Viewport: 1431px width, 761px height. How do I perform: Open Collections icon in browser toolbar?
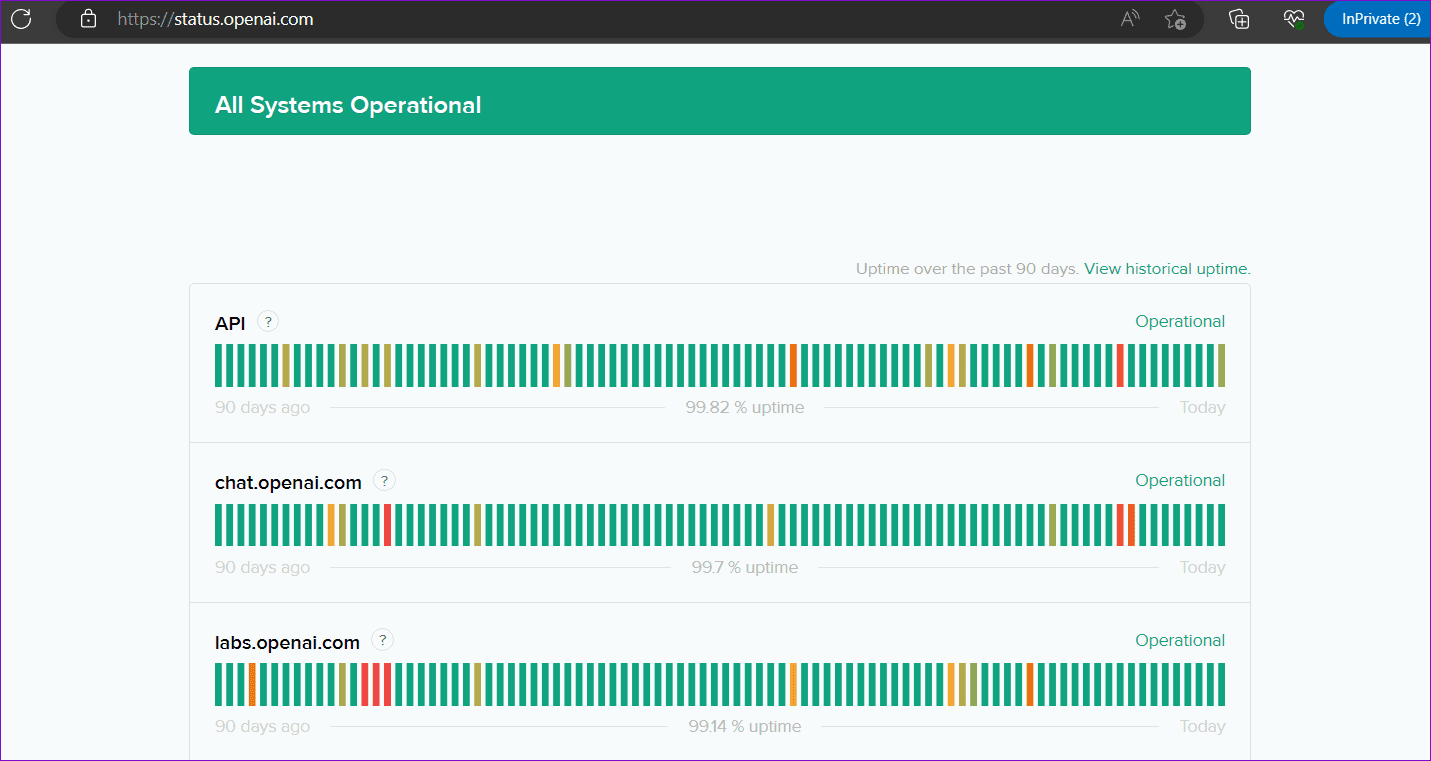(x=1239, y=18)
